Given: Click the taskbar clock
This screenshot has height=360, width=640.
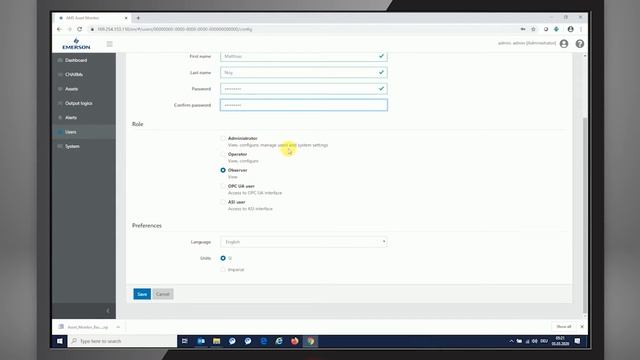Looking at the screenshot, I should pos(560,341).
